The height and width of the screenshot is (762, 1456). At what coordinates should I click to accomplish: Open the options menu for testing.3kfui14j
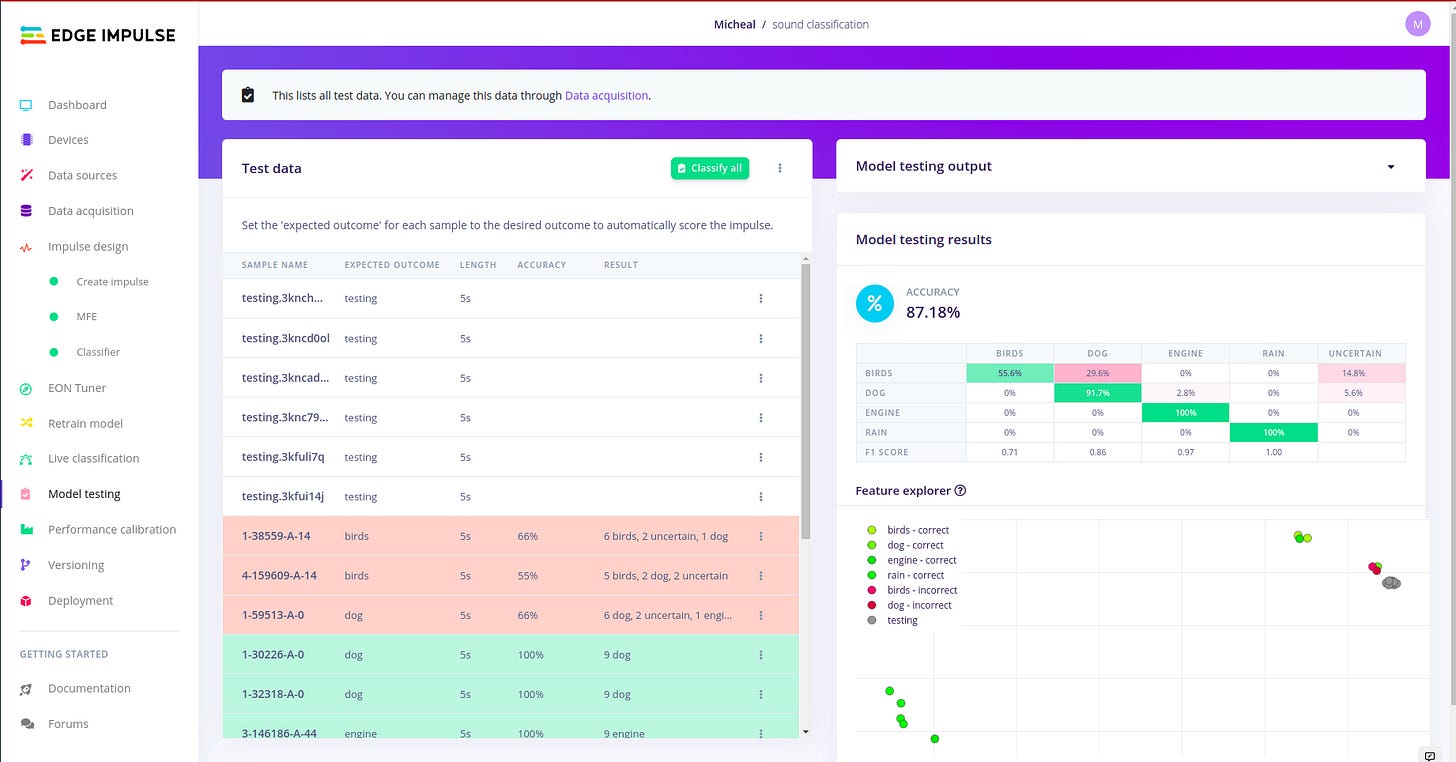pos(761,497)
